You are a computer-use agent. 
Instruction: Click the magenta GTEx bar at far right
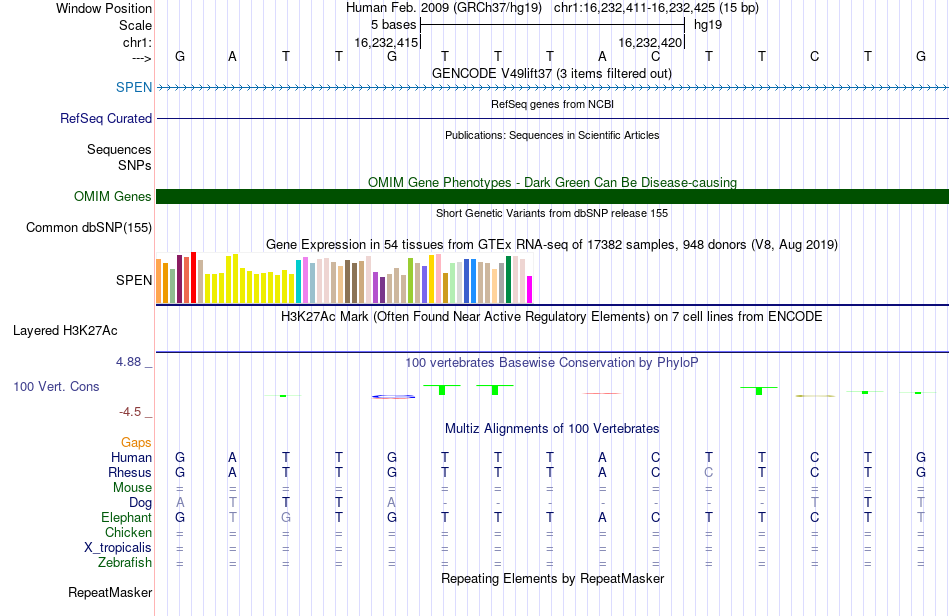pos(529,290)
